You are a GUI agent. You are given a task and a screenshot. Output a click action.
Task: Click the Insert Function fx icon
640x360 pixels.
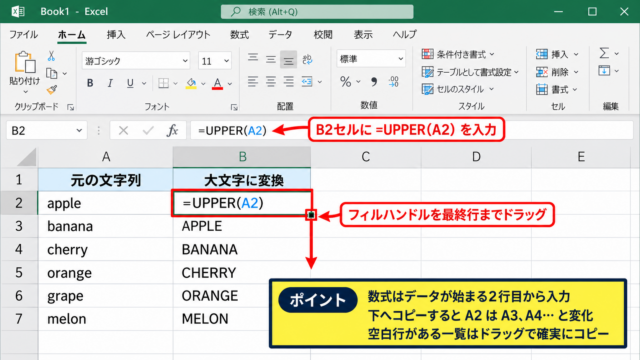(173, 131)
